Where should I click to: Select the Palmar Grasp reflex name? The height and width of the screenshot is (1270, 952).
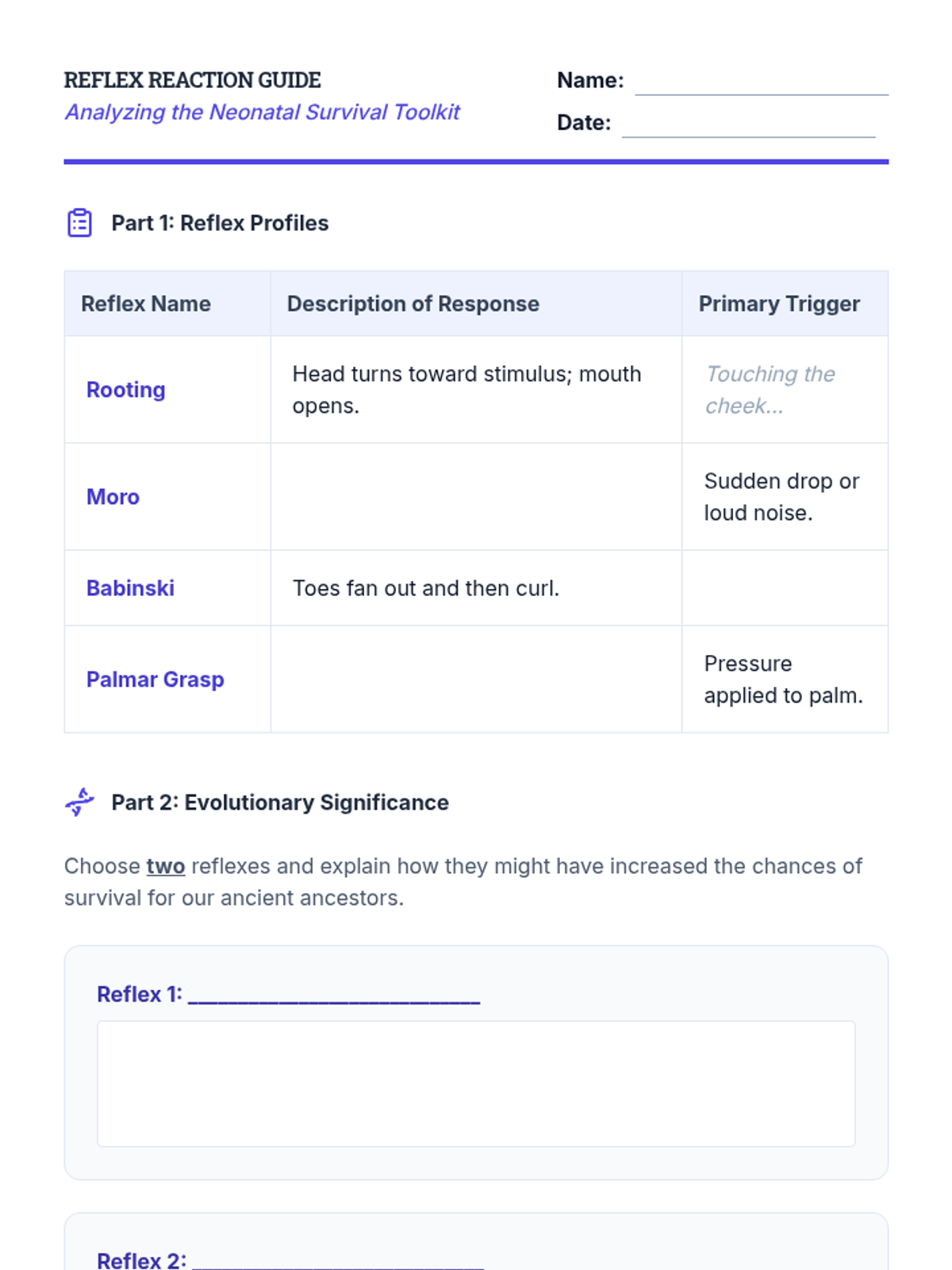155,679
